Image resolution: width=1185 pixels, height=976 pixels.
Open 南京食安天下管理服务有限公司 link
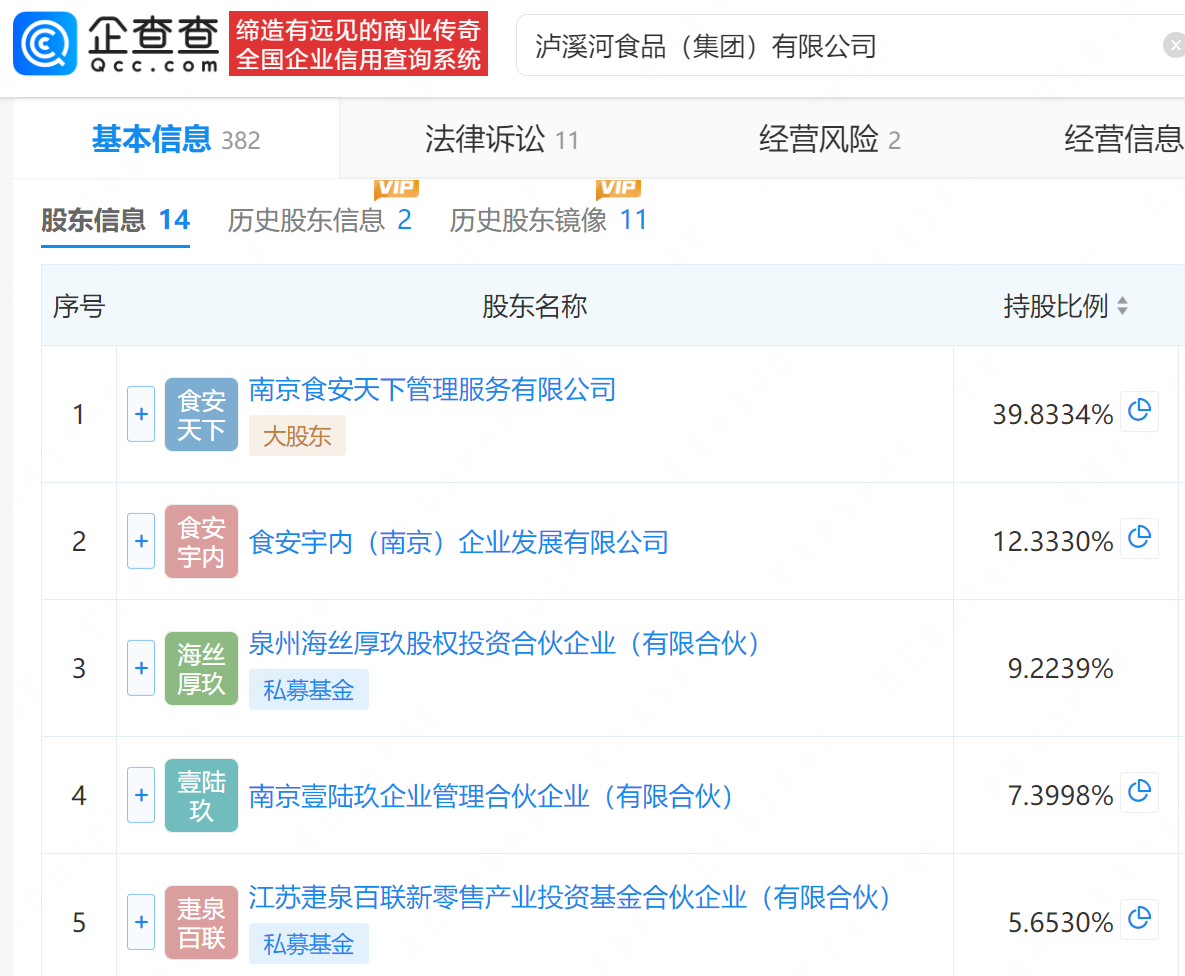click(x=432, y=390)
